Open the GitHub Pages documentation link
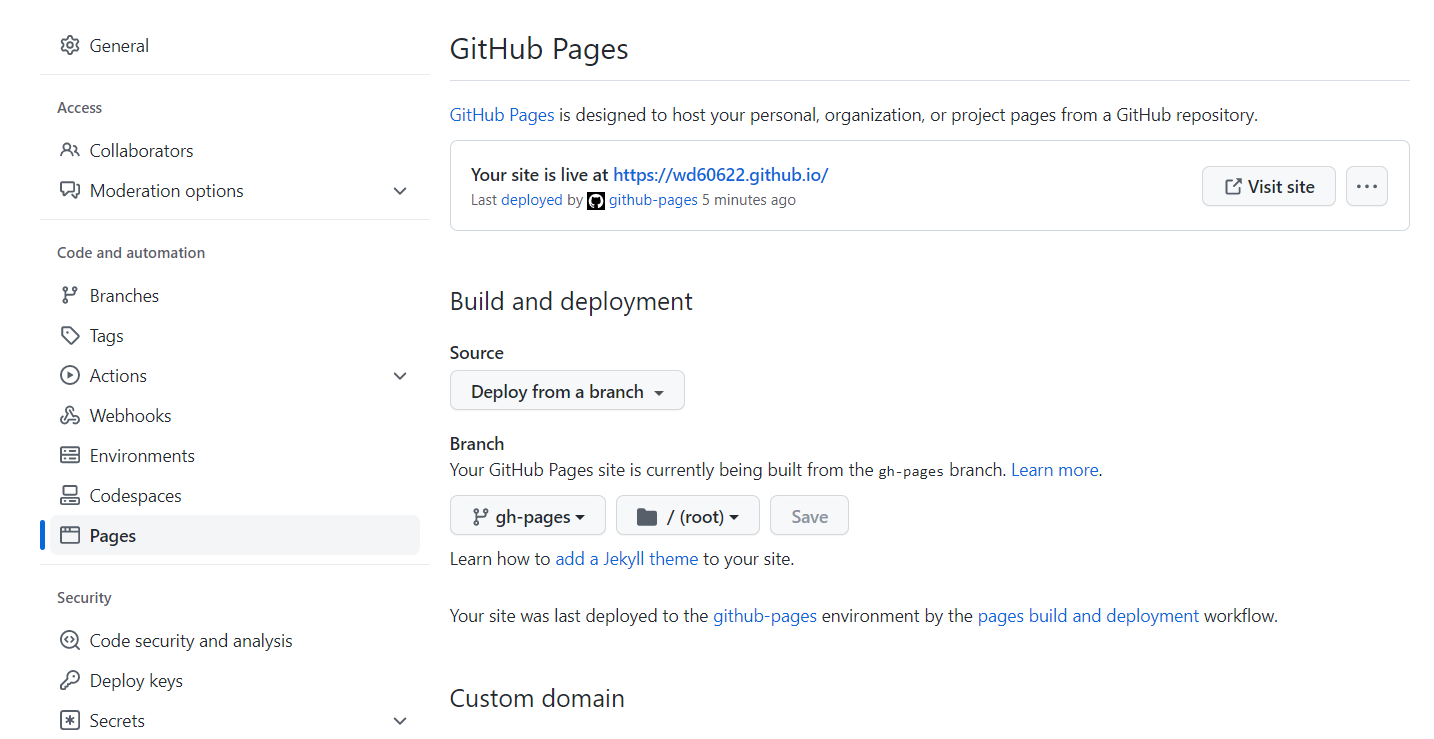The image size is (1434, 739). pos(502,115)
